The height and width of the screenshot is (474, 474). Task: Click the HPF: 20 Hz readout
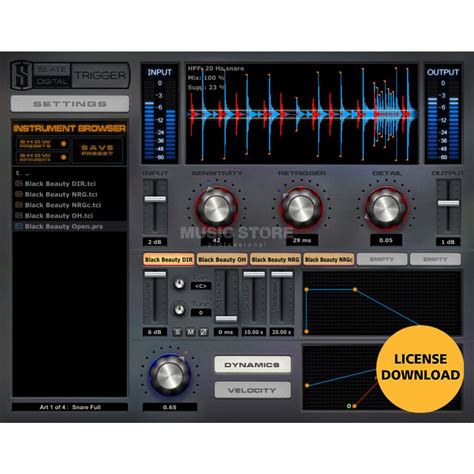click(207, 68)
